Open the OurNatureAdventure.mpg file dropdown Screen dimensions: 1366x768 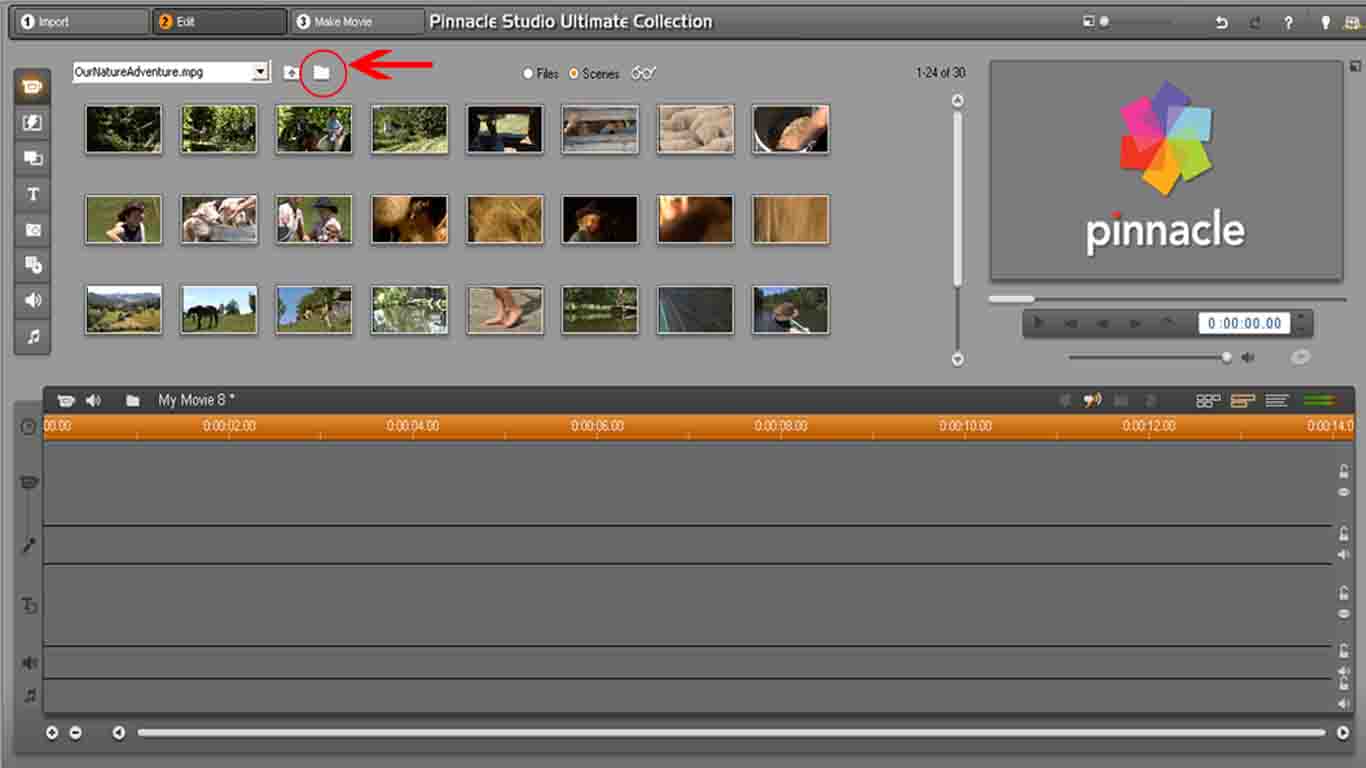pyautogui.click(x=260, y=72)
